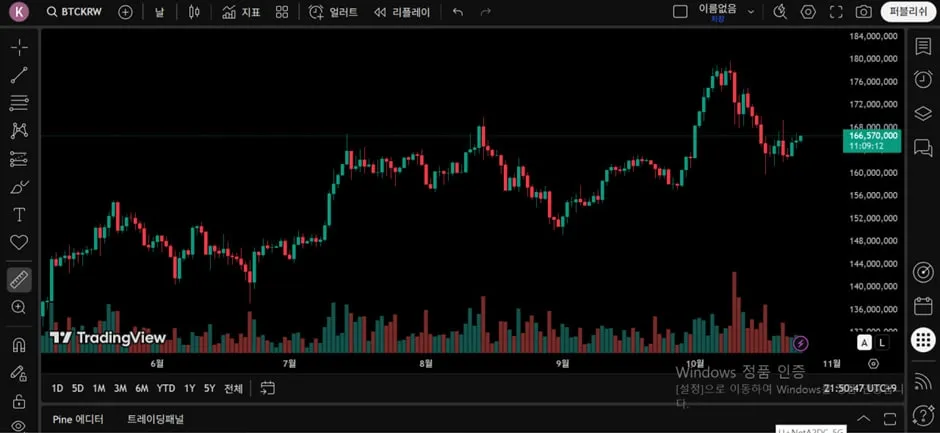940x433 pixels.
Task: Click the undo arrow
Action: point(458,12)
